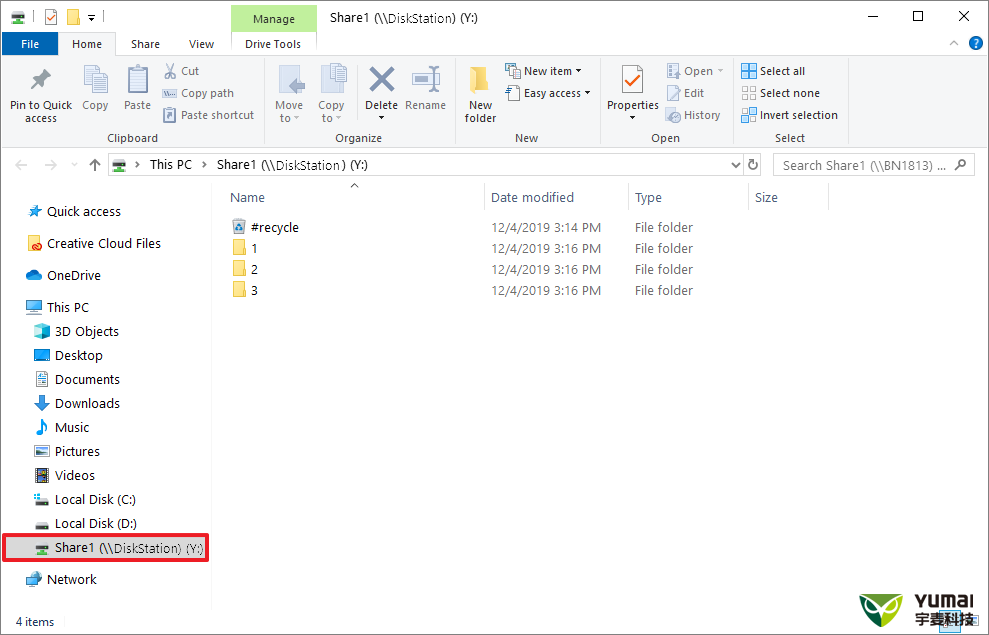Open Properties from the ribbon
The height and width of the screenshot is (635, 989).
(x=632, y=82)
